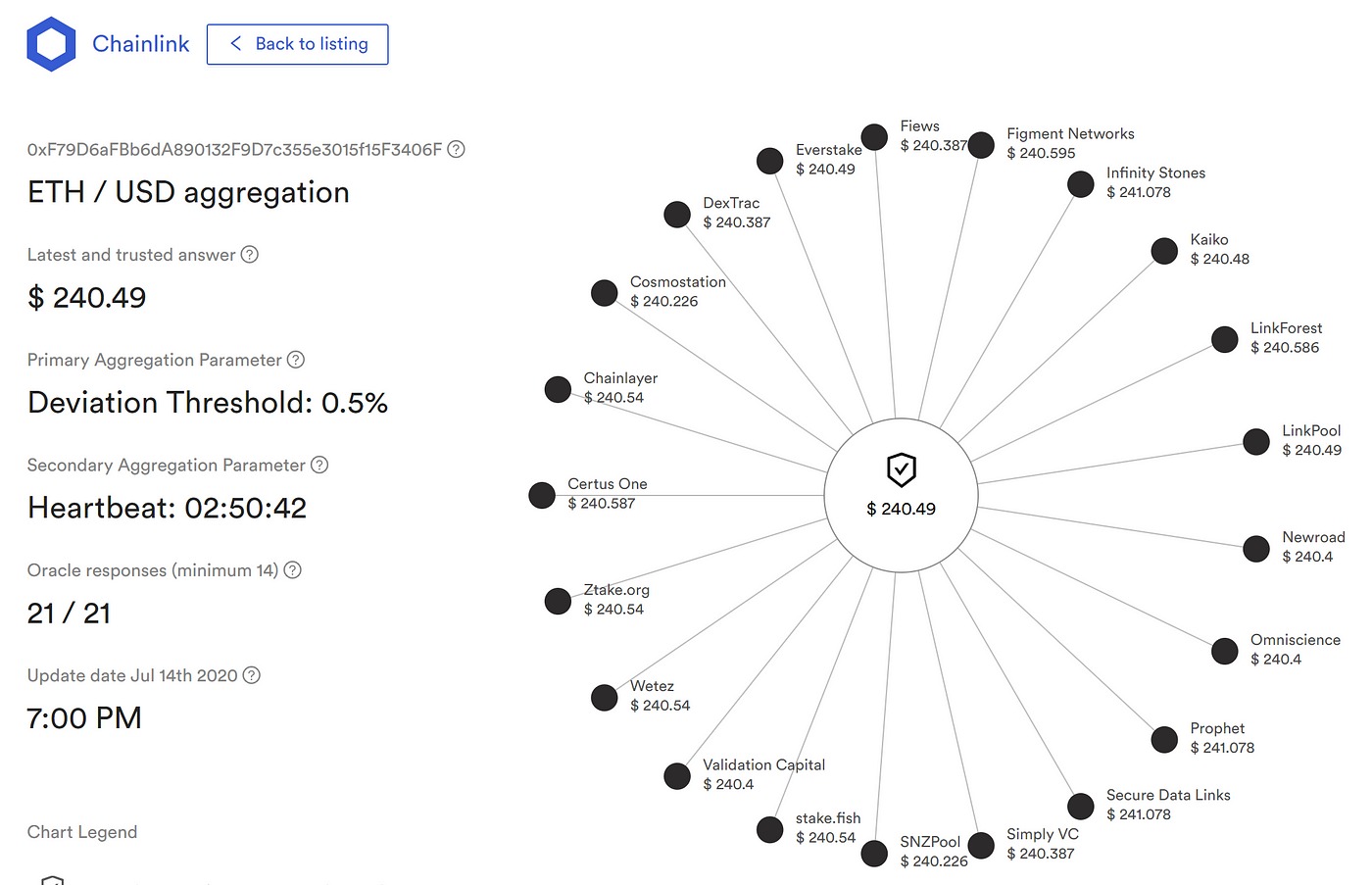Click the Chart Legend shield symbol
Viewport: 1372px width, 885px height.
pyautogui.click(x=53, y=878)
